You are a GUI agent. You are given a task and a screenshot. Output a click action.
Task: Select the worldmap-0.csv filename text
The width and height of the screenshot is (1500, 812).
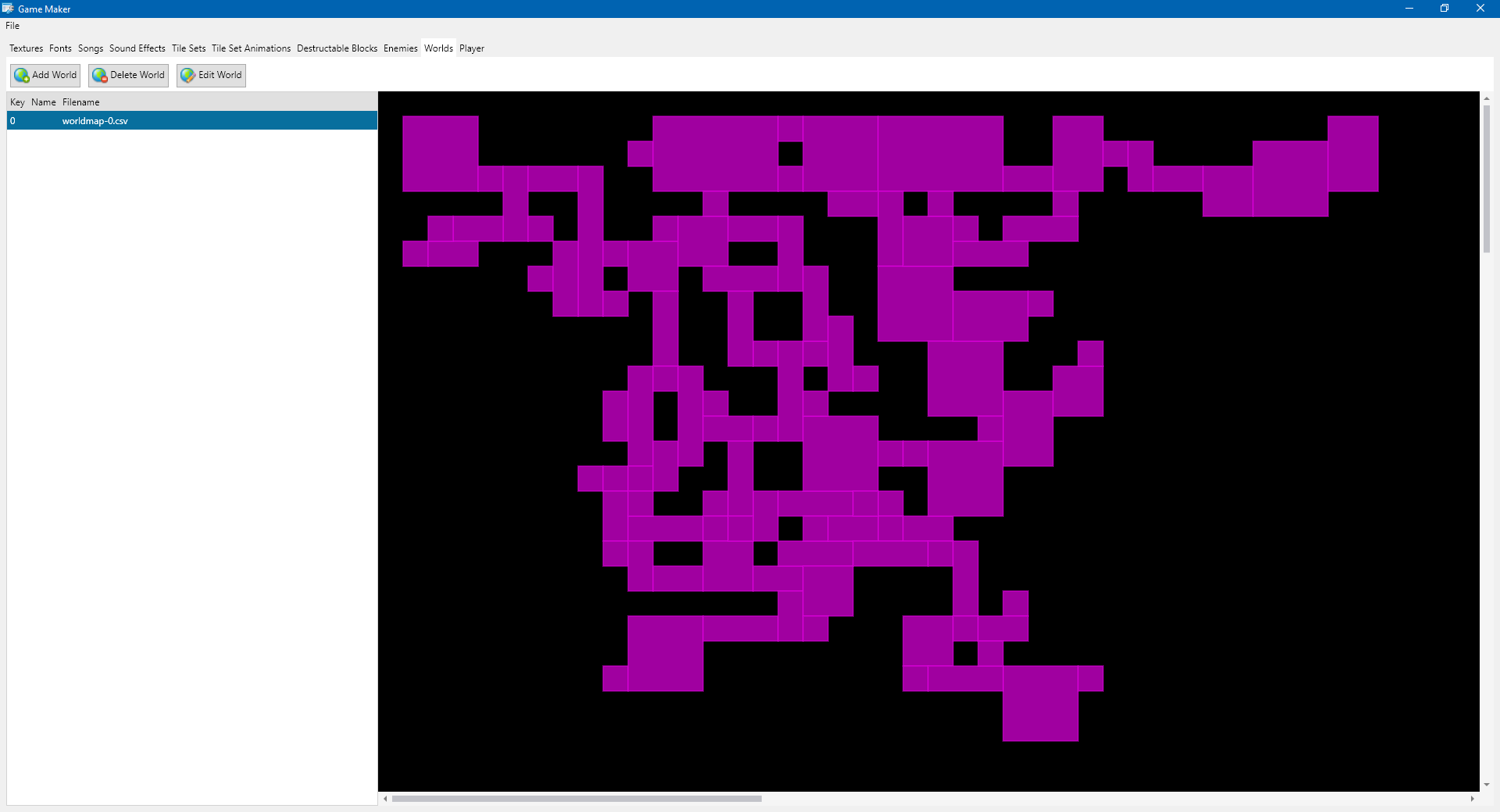95,121
